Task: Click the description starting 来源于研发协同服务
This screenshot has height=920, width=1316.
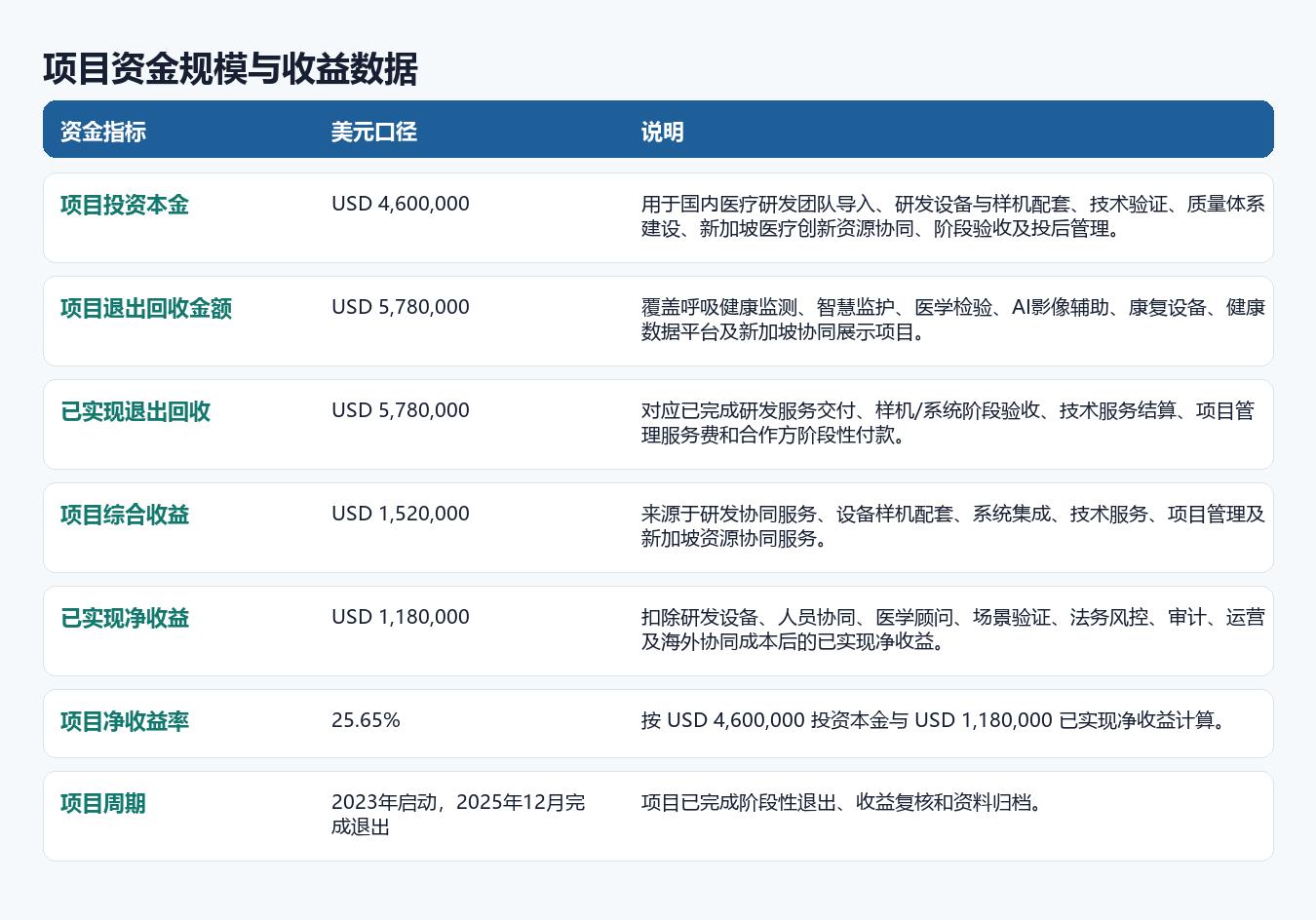Action: click(952, 526)
